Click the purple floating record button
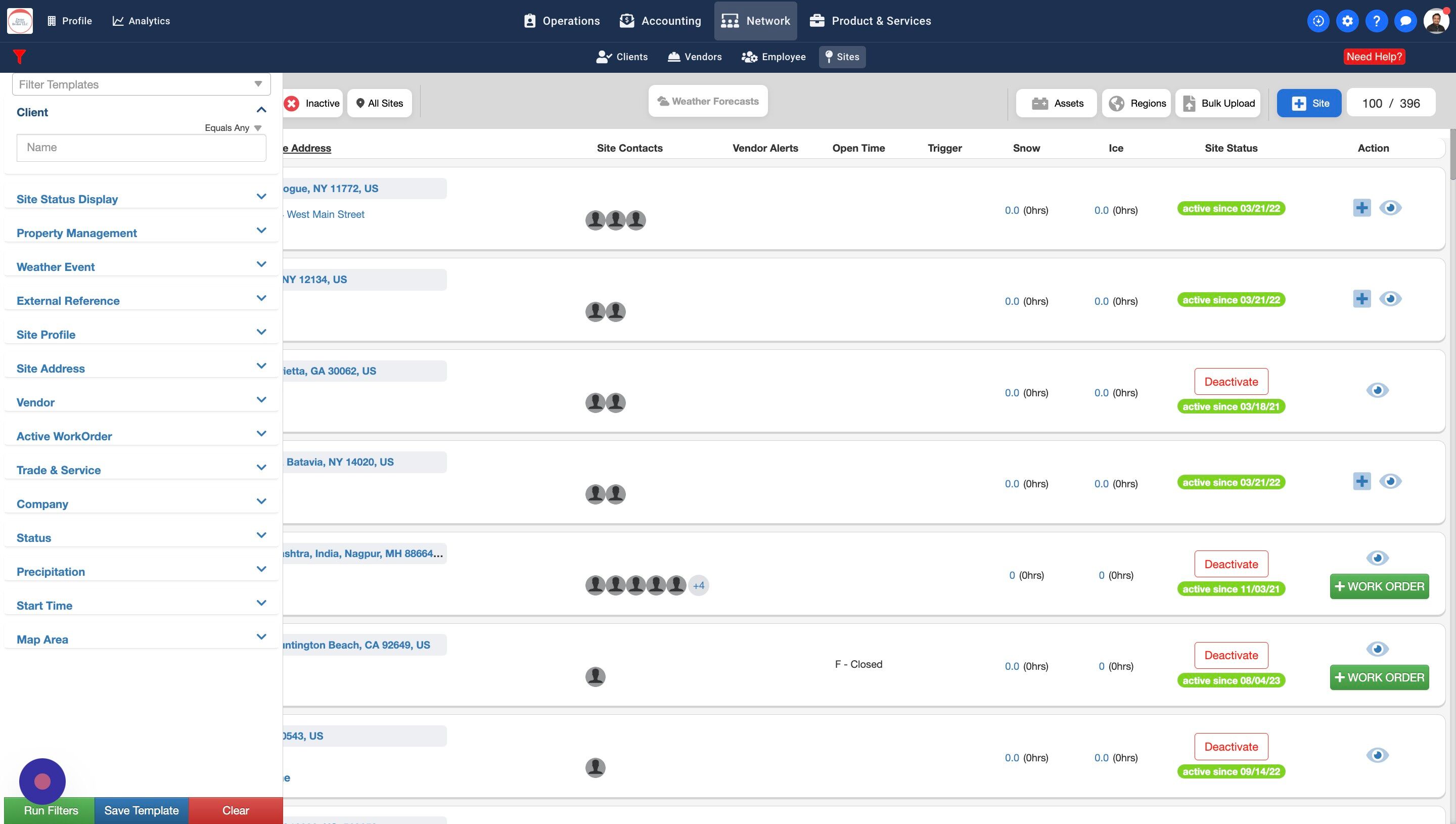The image size is (1456, 824). (42, 781)
